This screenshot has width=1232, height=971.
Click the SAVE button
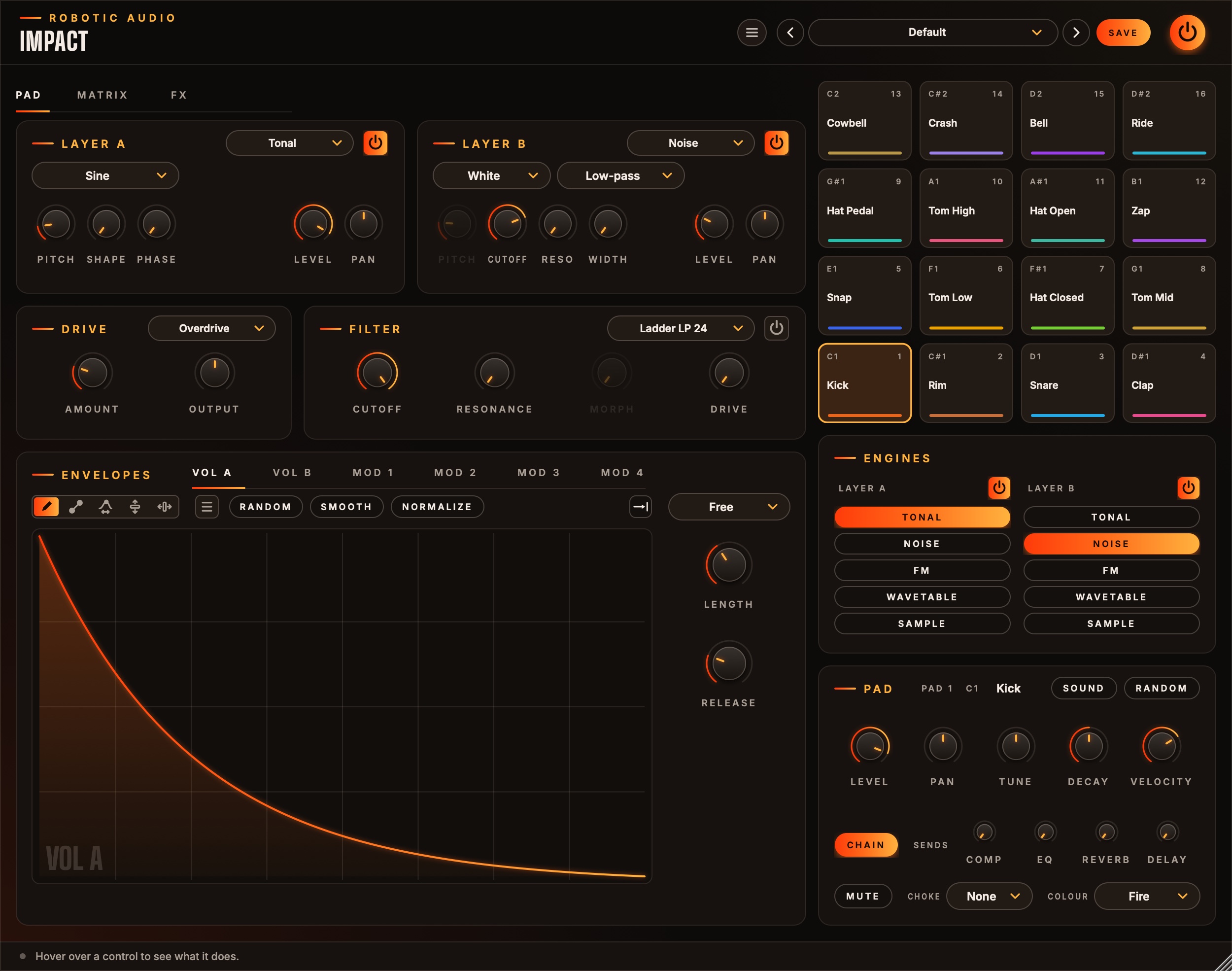pyautogui.click(x=1123, y=33)
